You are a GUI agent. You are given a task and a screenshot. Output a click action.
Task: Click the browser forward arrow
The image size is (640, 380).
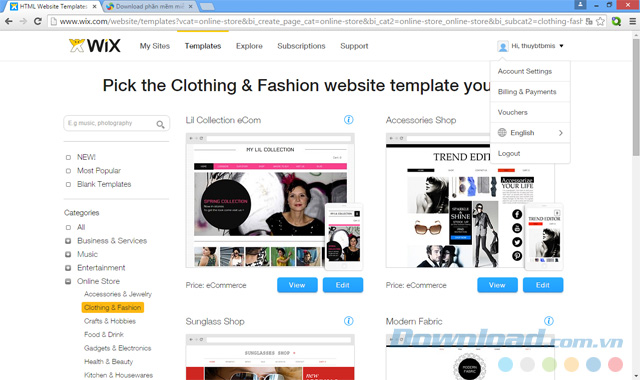coord(23,21)
